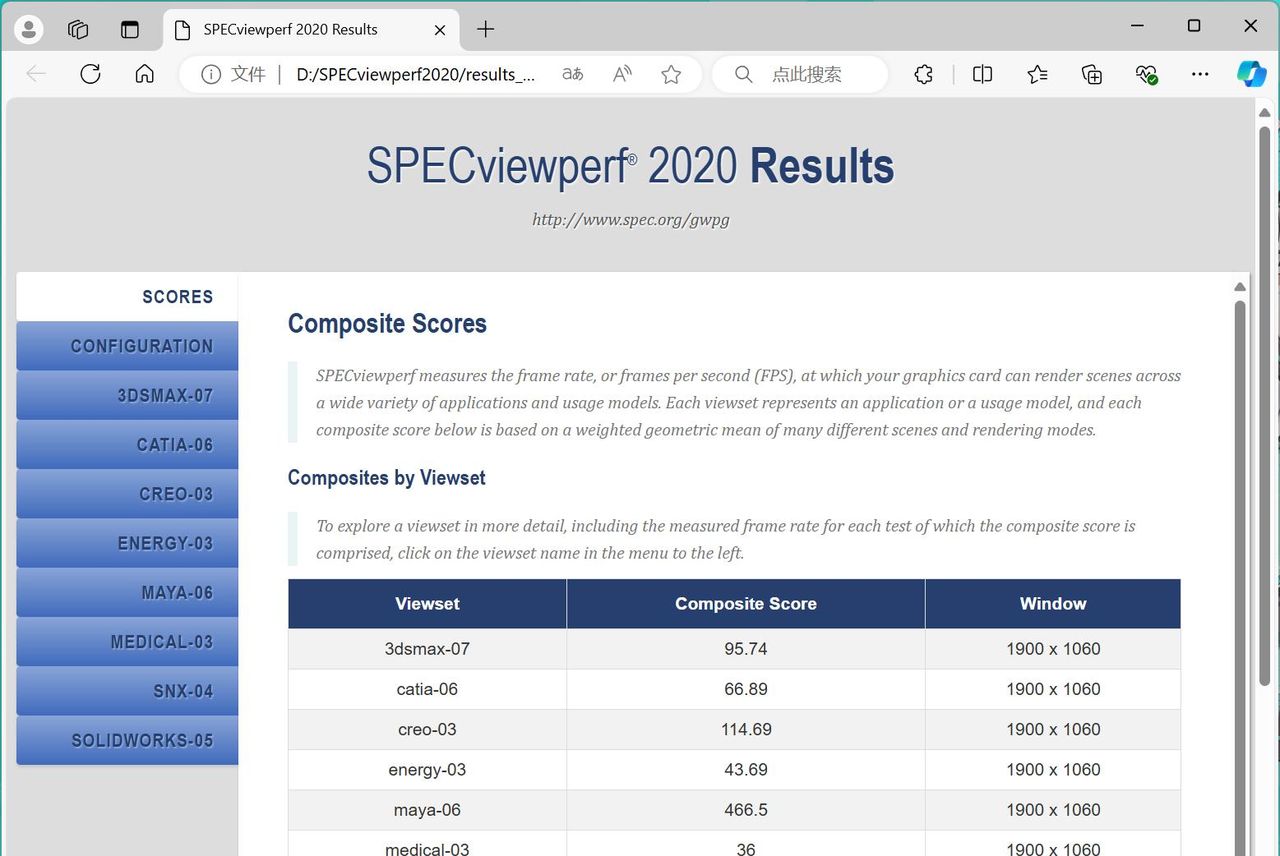Click the 114.69 composite score
Screen dimensions: 1280x856
(746, 729)
